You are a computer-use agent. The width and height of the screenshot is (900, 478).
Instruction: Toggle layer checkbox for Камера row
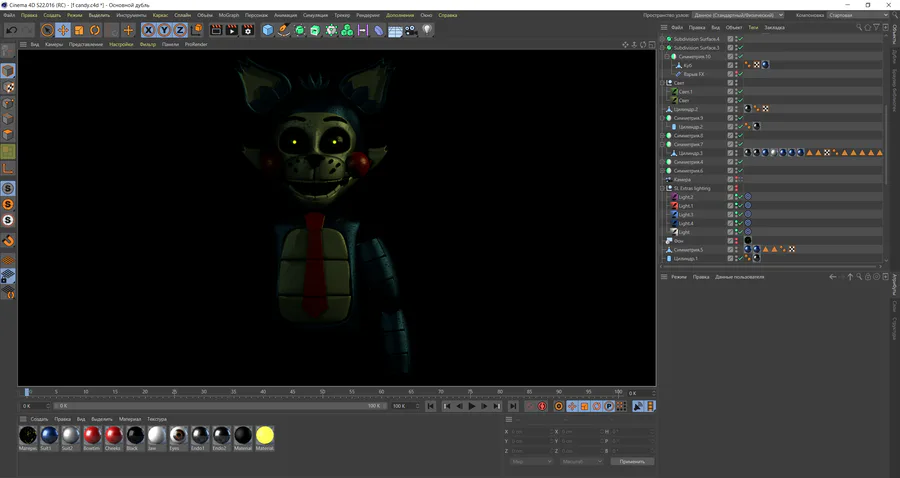click(x=730, y=179)
